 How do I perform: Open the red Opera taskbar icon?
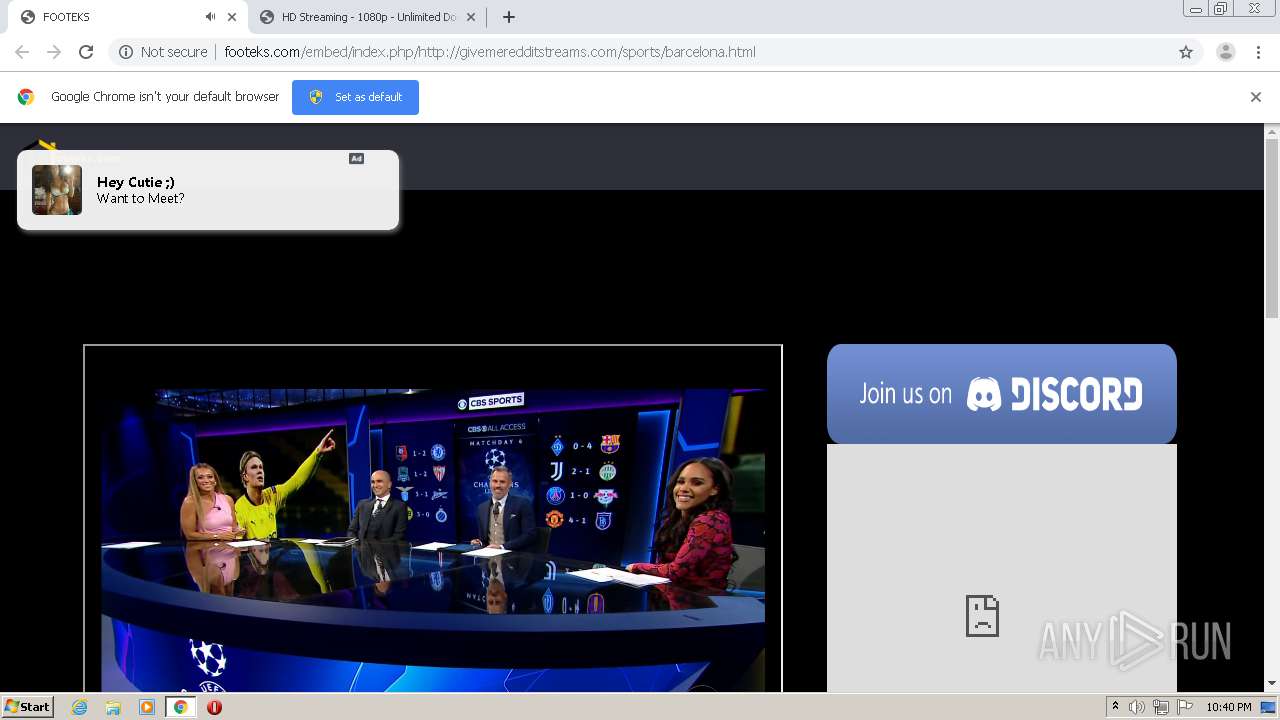point(214,707)
